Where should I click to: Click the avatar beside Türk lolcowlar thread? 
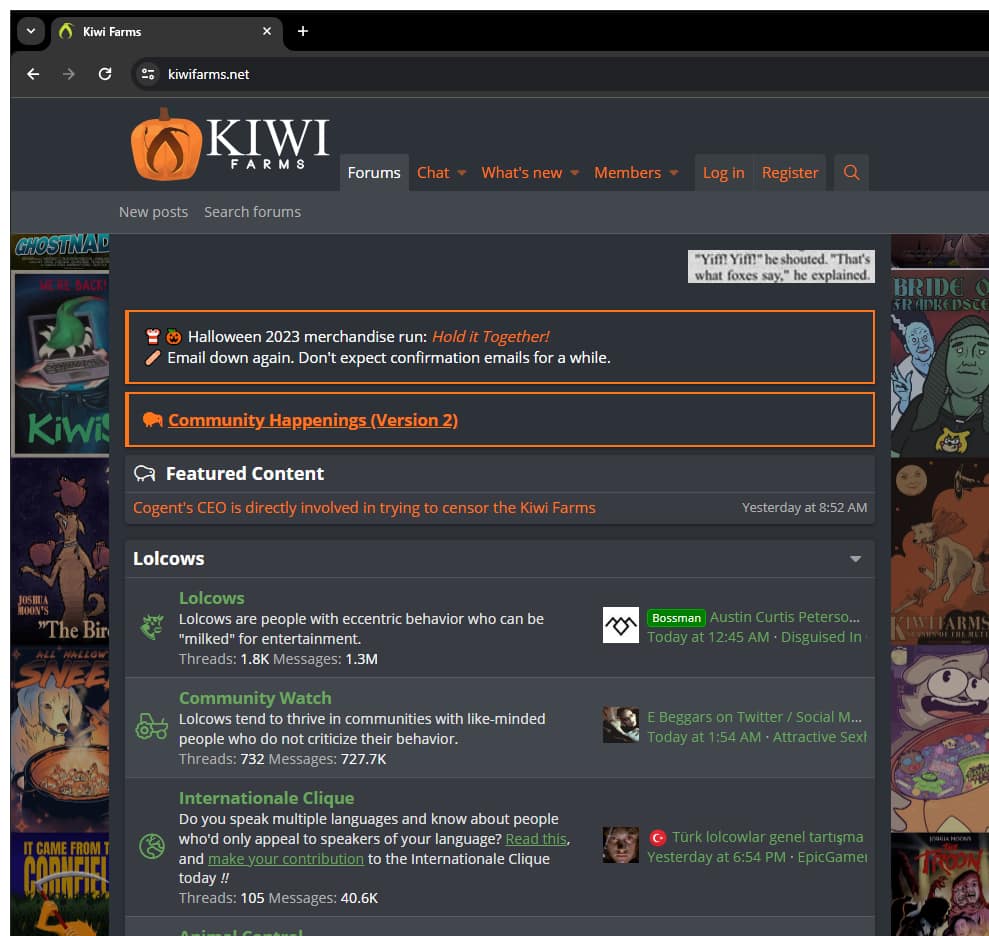pyautogui.click(x=621, y=845)
